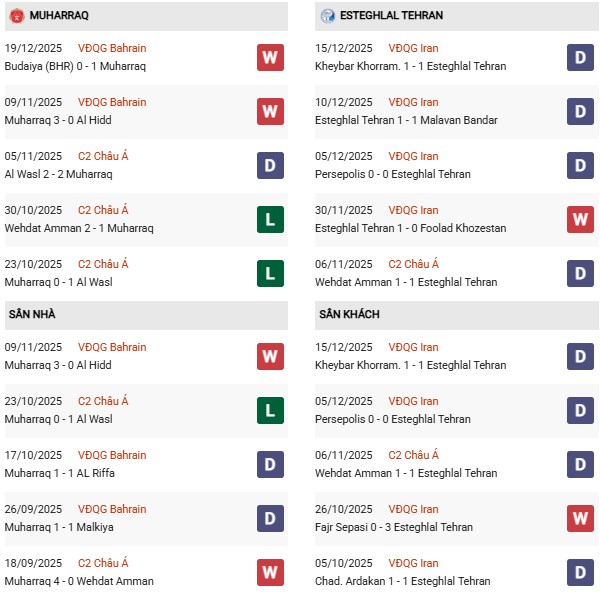Click the W badge for Budaiya vs Muharraq
The image size is (600, 592).
coord(270,57)
